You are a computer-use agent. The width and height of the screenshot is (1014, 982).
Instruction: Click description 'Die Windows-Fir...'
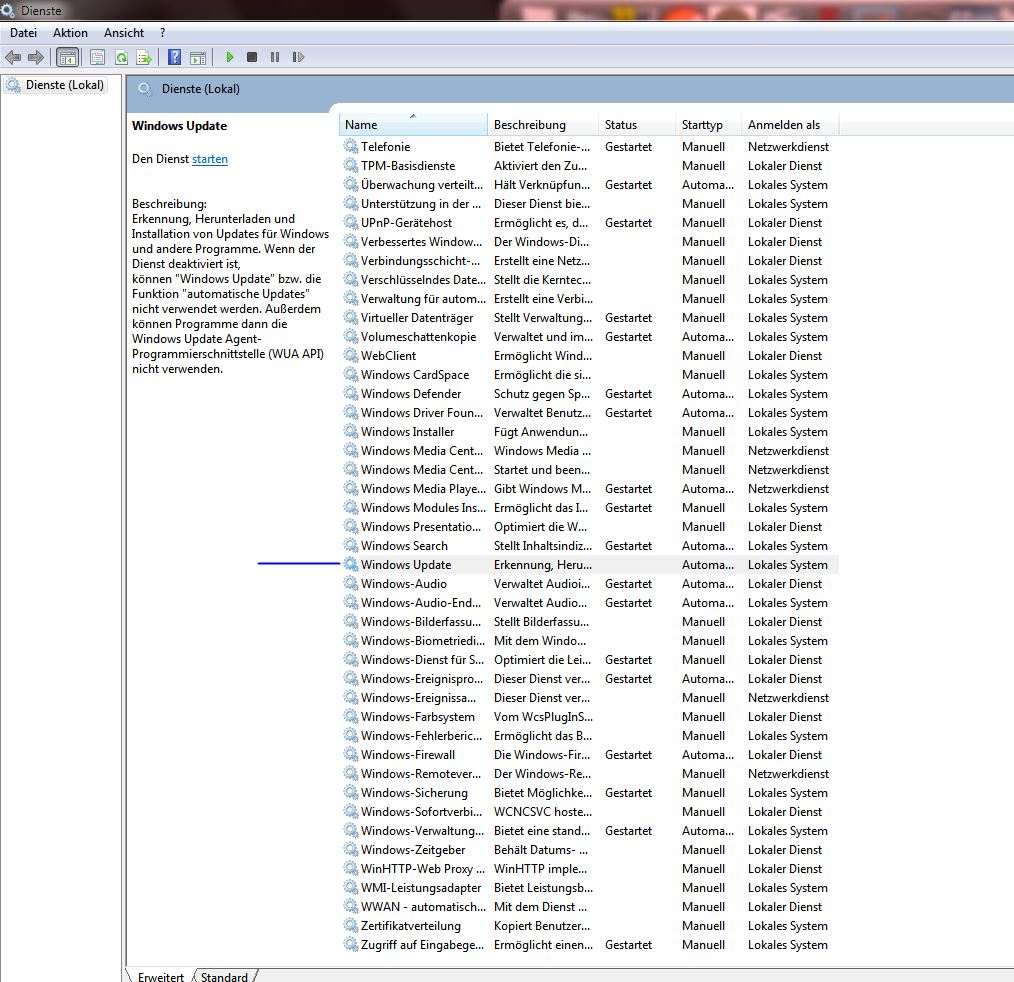542,754
